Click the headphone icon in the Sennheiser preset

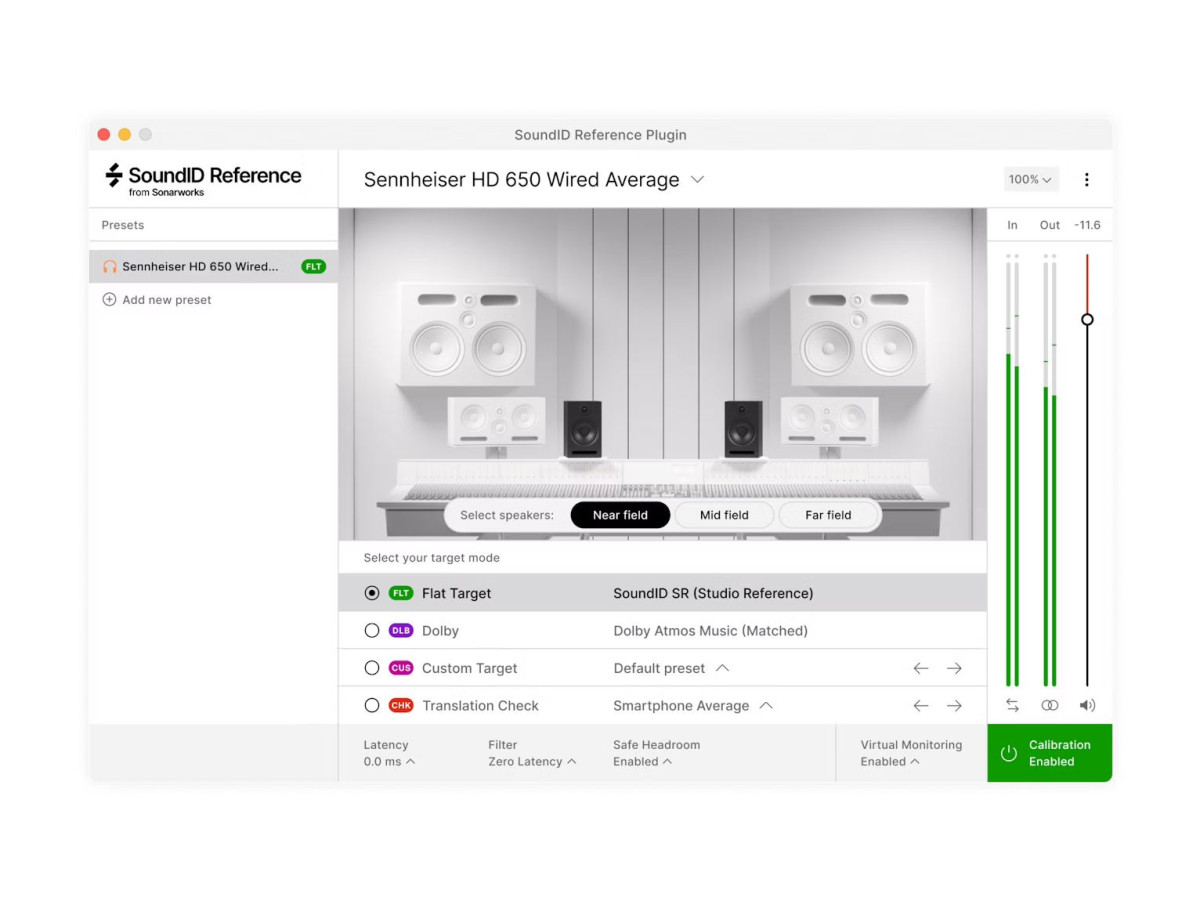click(110, 267)
